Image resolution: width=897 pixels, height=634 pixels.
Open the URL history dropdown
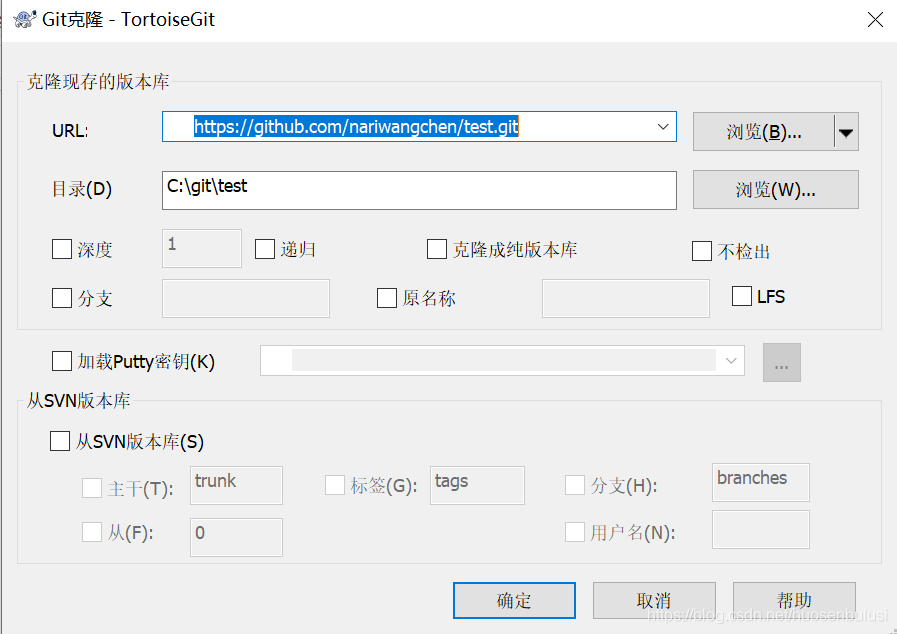click(663, 126)
